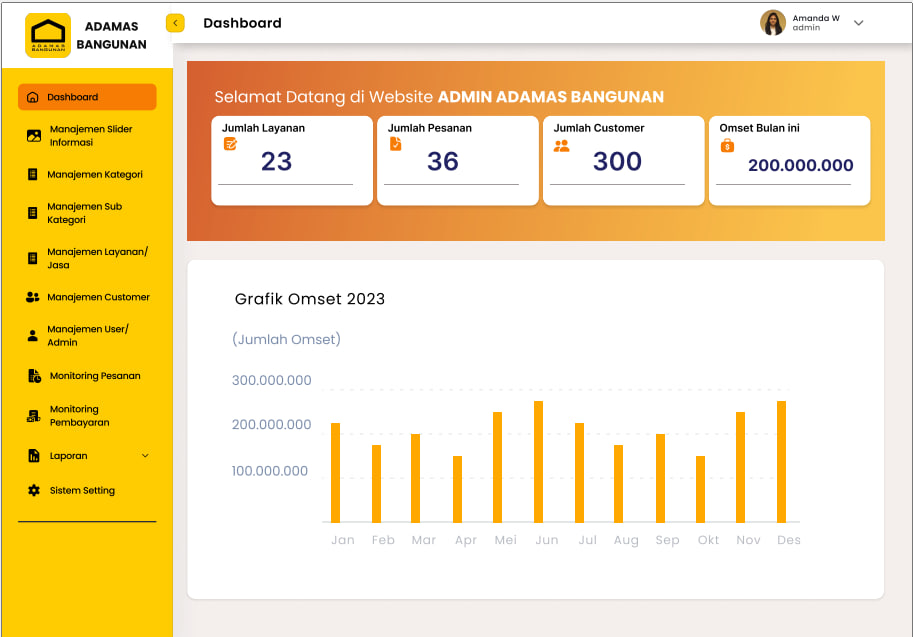
Task: Click the Aug bar in chart
Action: 618,484
